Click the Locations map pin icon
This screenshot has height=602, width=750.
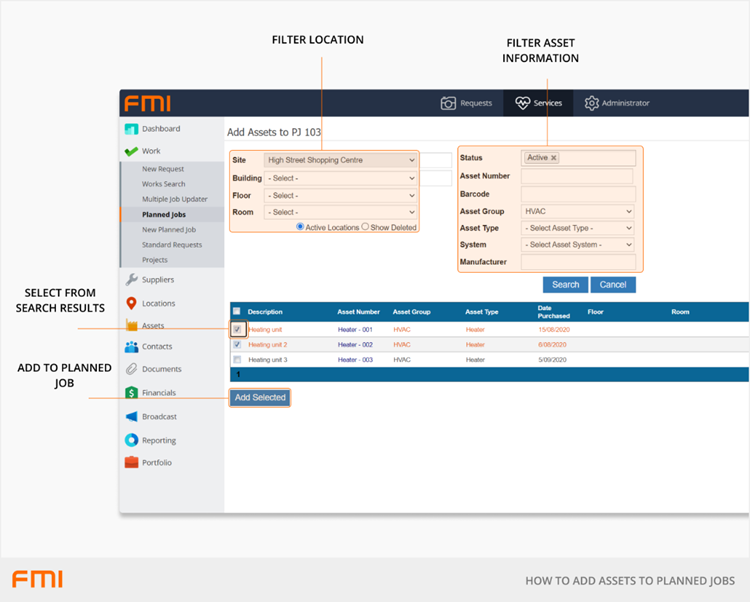131,303
